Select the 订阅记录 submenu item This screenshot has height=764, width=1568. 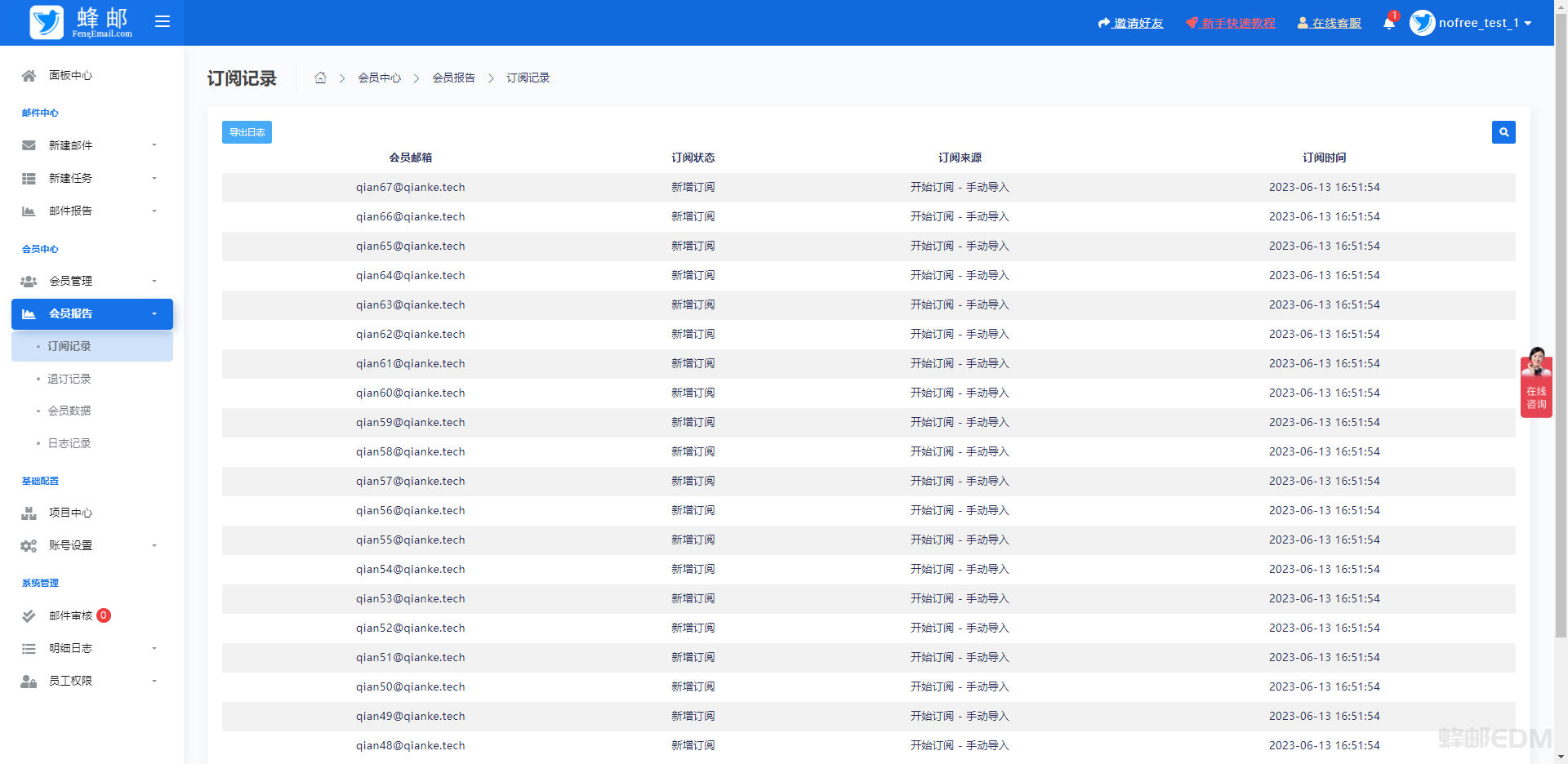(92, 346)
